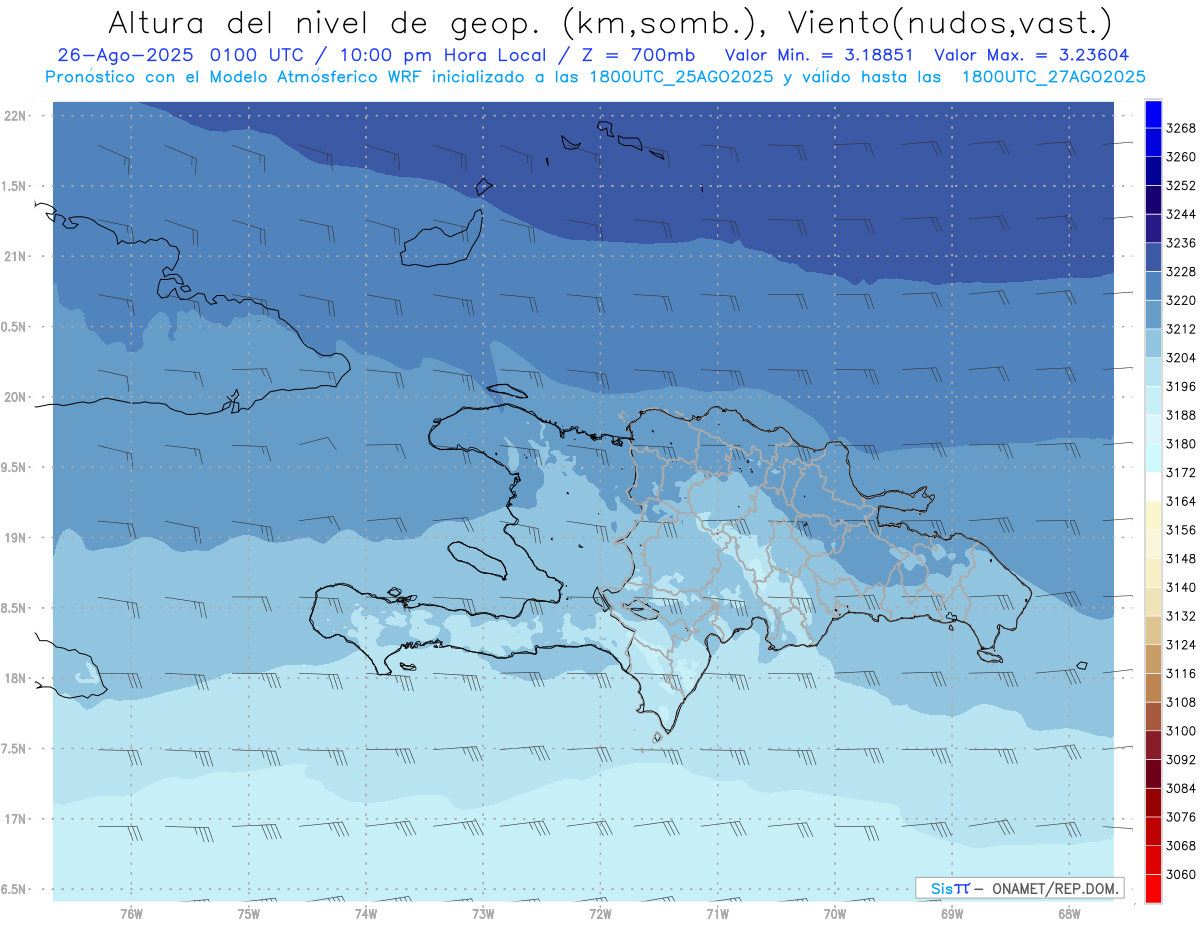Click the 3196 legend value

pos(1181,386)
